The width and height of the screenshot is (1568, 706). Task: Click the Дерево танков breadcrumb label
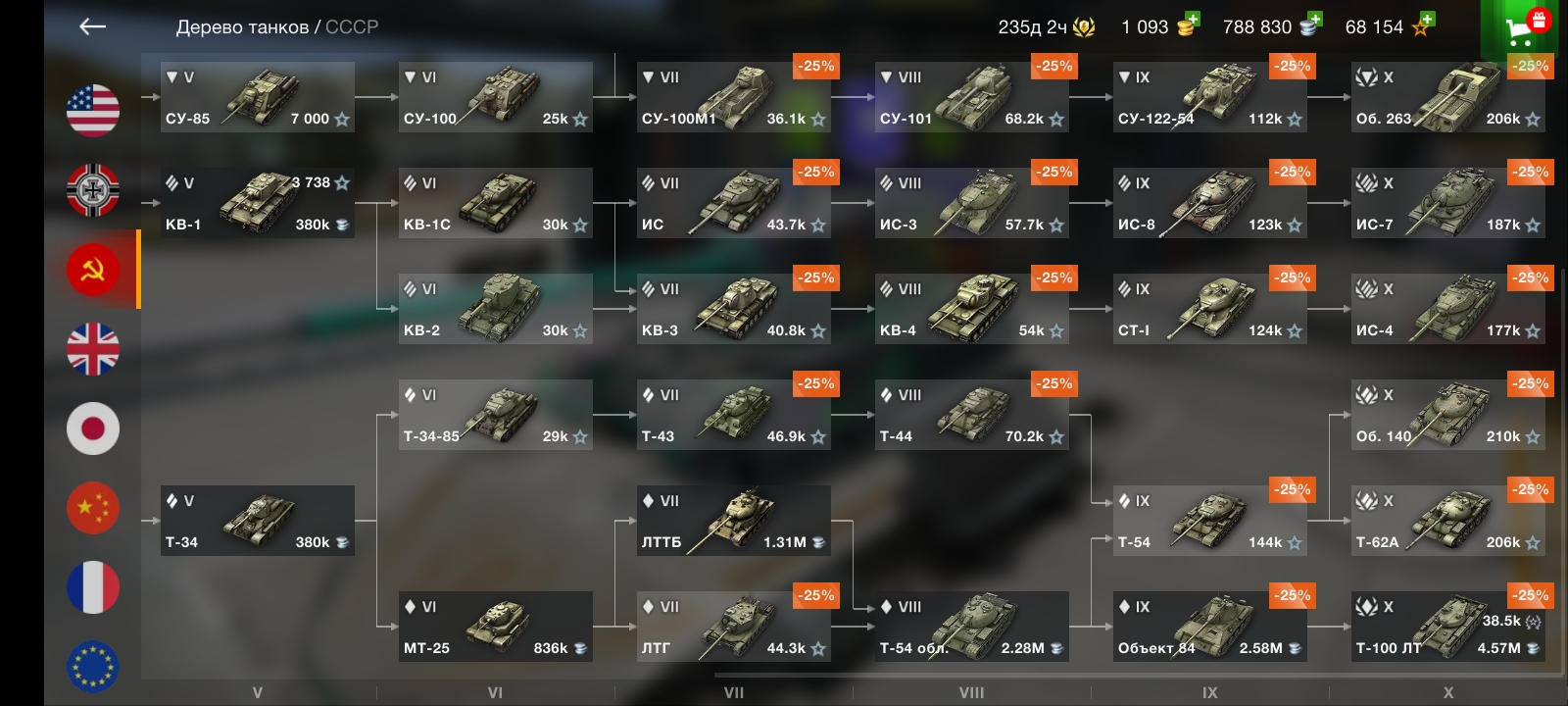(x=242, y=27)
